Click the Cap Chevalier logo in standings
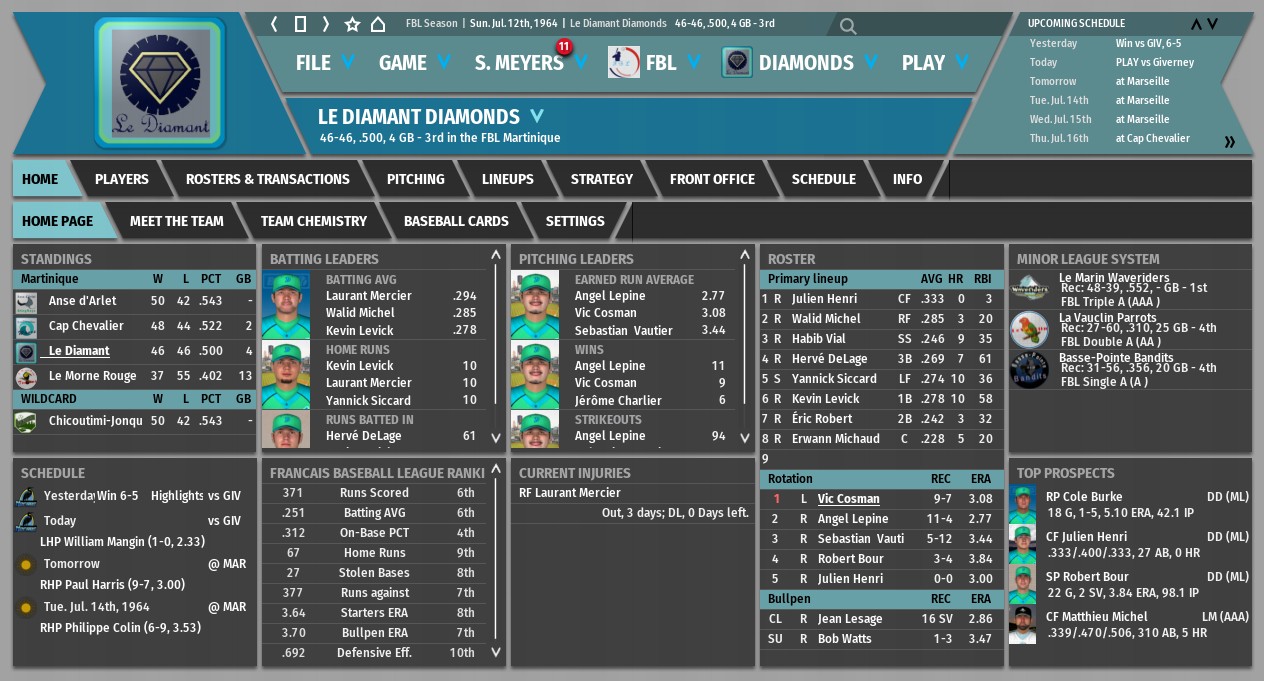Screen dimensions: 1264x681 coord(26,327)
